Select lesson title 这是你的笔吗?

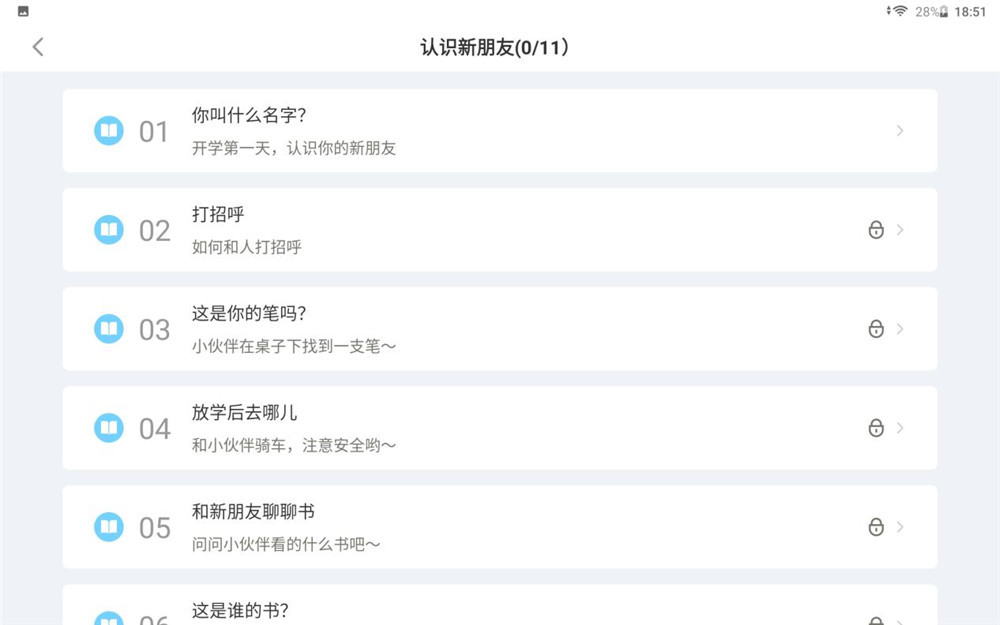[249, 314]
